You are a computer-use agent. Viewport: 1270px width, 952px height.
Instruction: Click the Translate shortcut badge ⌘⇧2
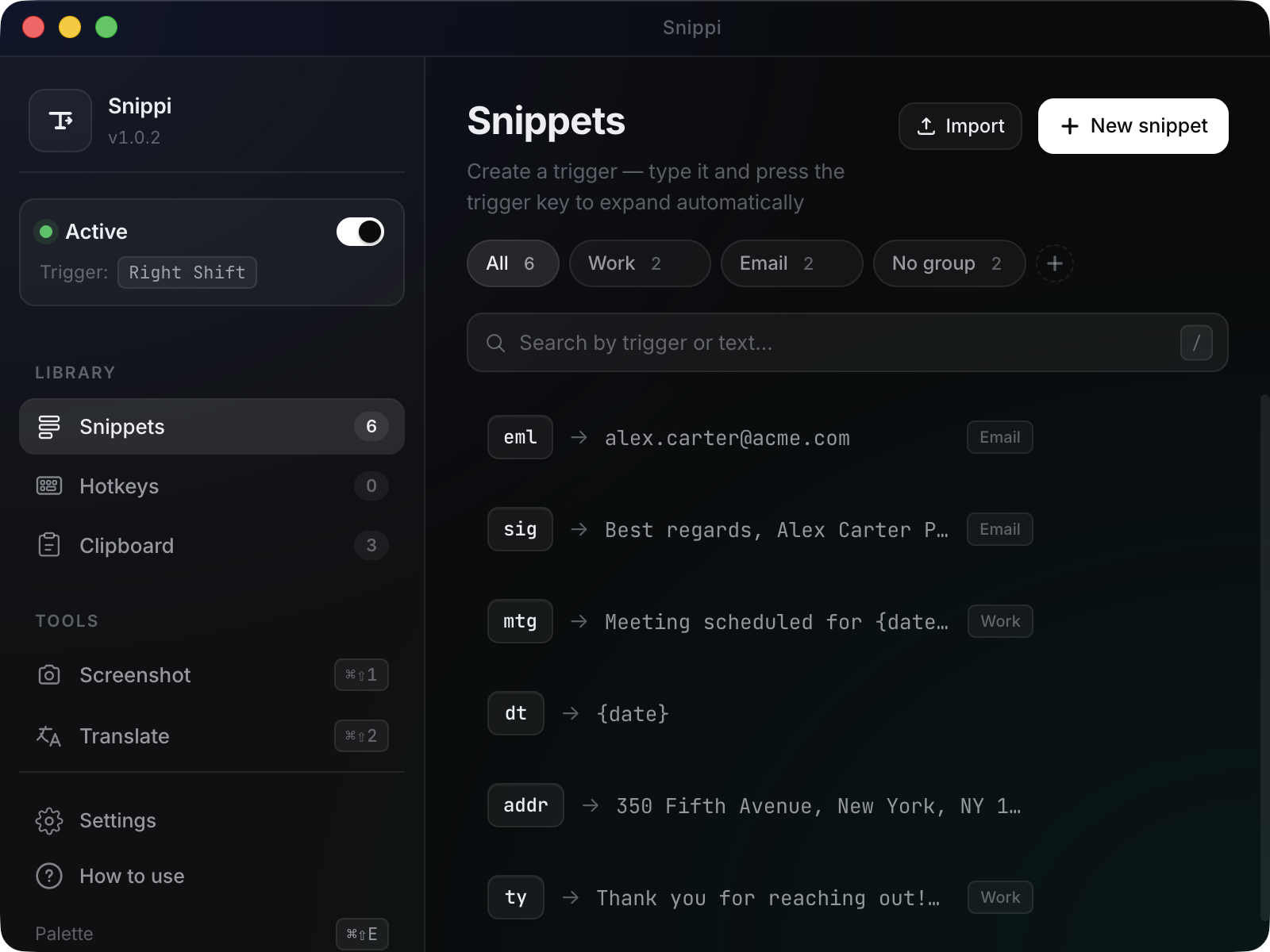pyautogui.click(x=361, y=736)
